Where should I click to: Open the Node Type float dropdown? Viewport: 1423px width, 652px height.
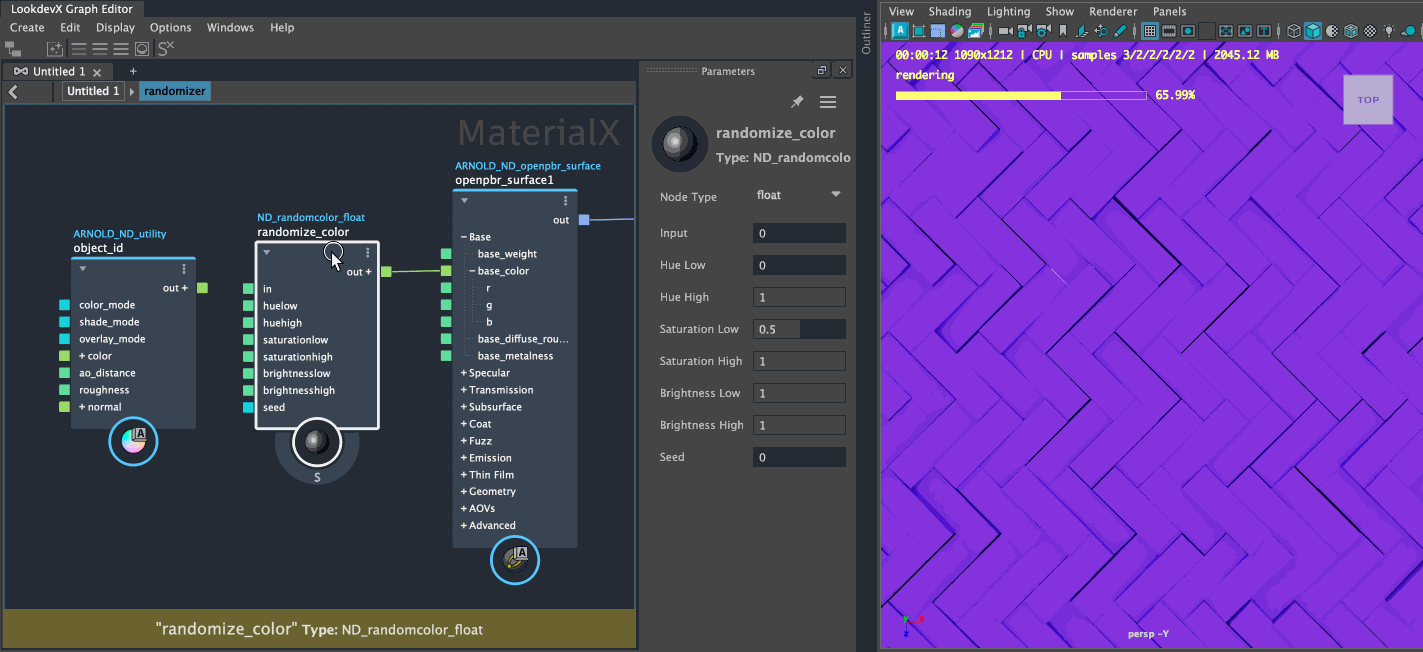[x=798, y=195]
